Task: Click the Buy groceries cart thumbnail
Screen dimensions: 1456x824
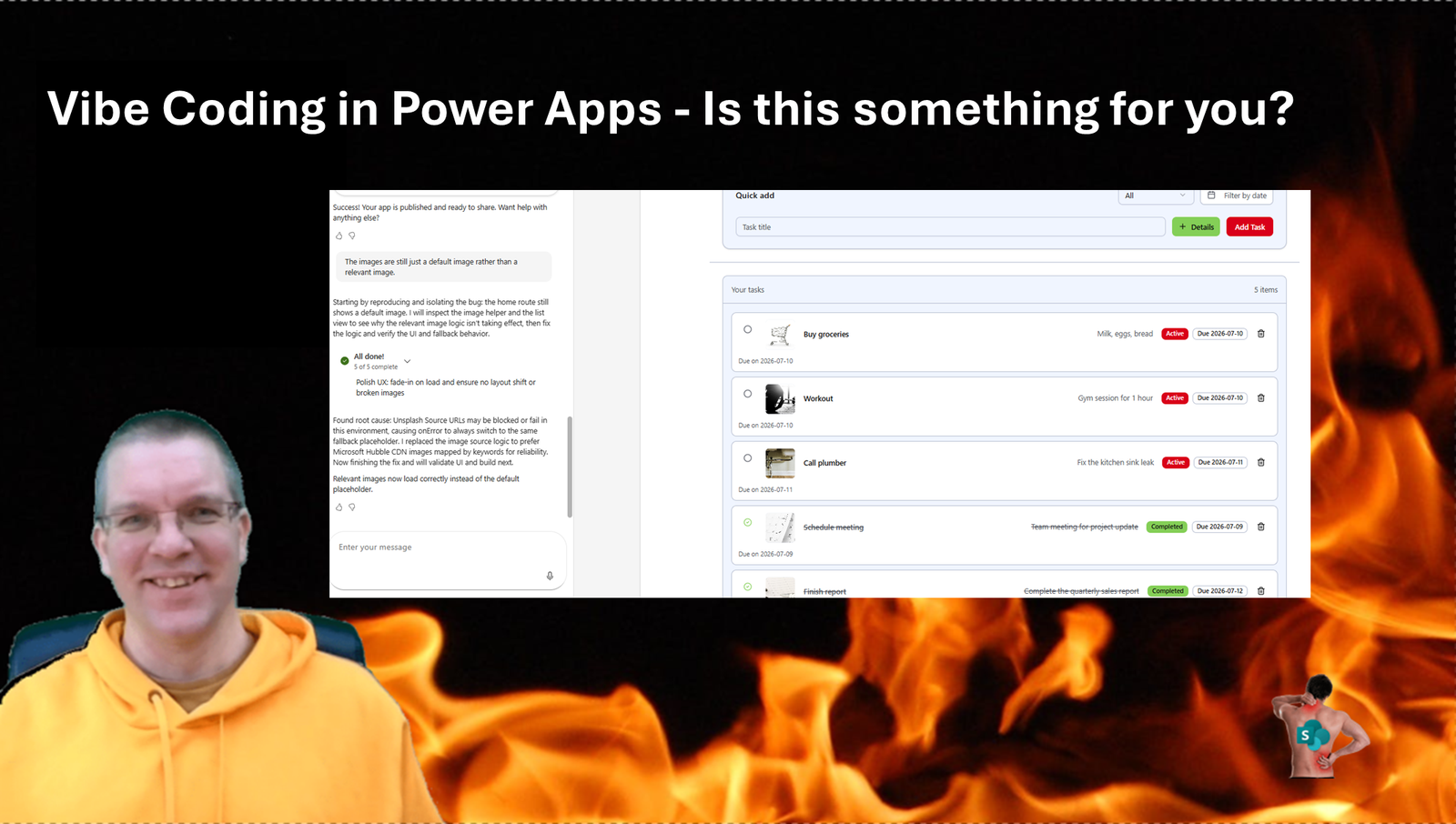Action: tap(780, 335)
